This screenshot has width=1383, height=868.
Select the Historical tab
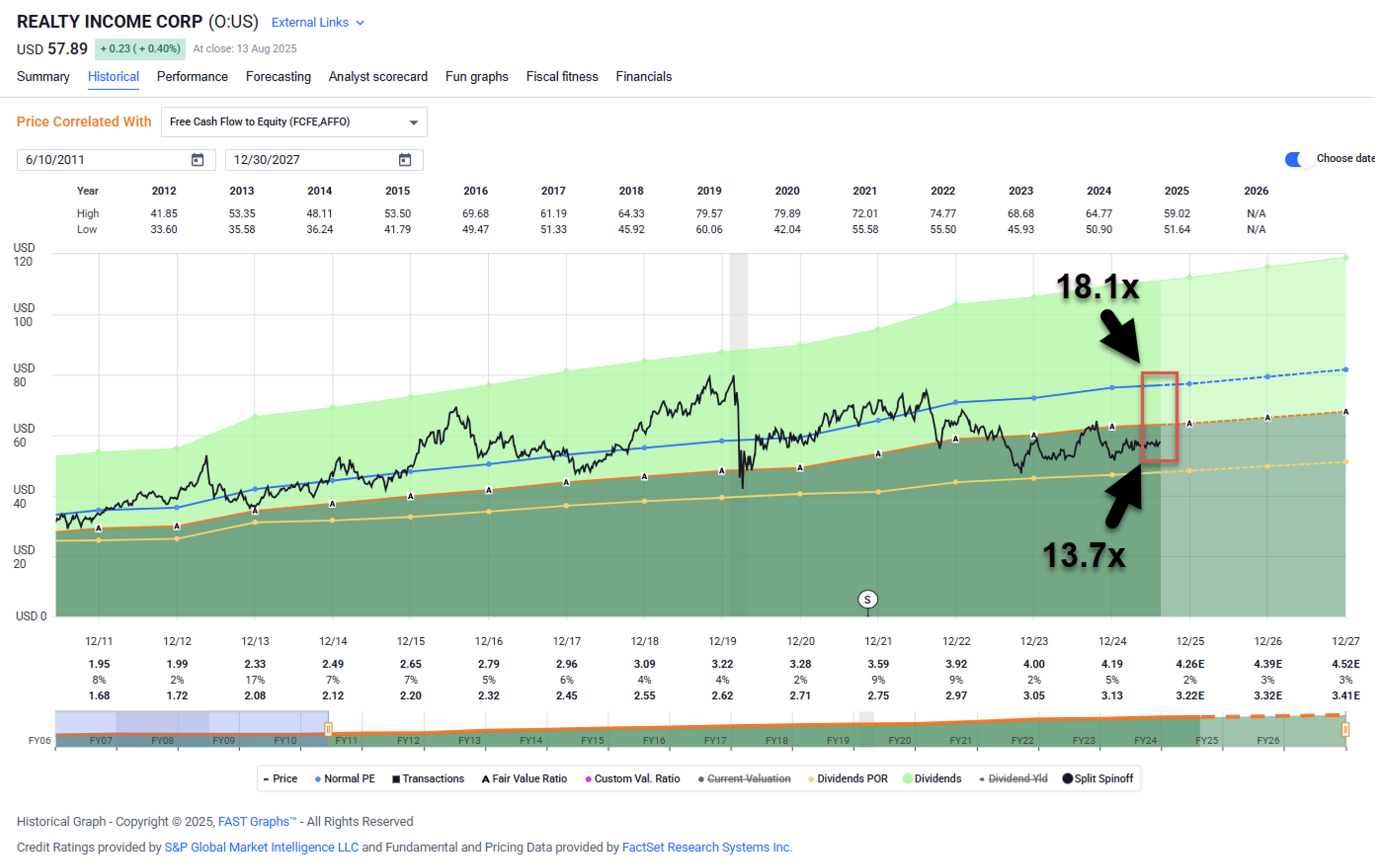113,76
